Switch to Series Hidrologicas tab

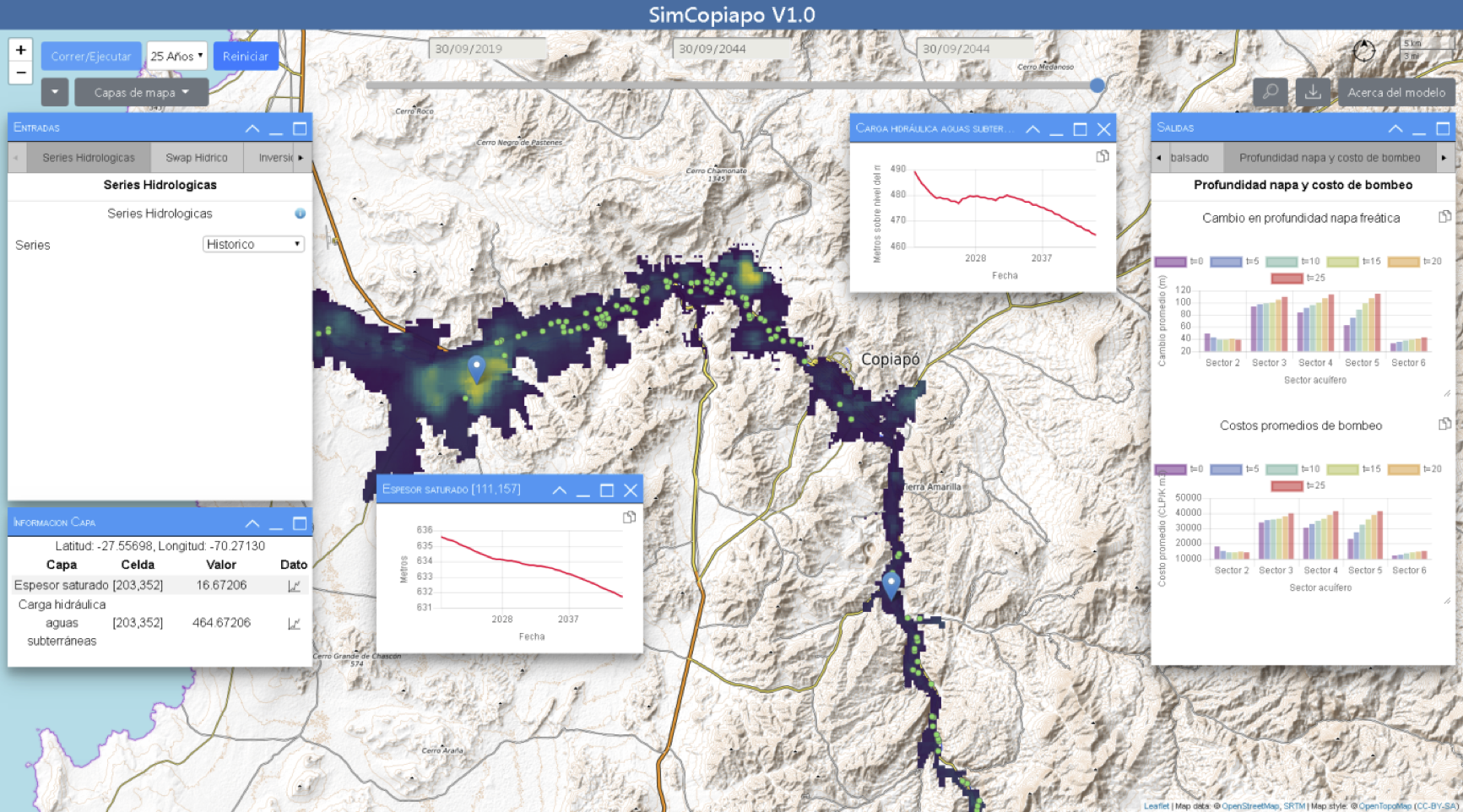click(x=89, y=158)
